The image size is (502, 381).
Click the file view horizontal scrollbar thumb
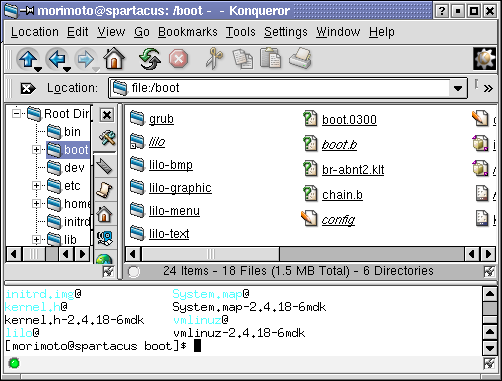click(211, 254)
